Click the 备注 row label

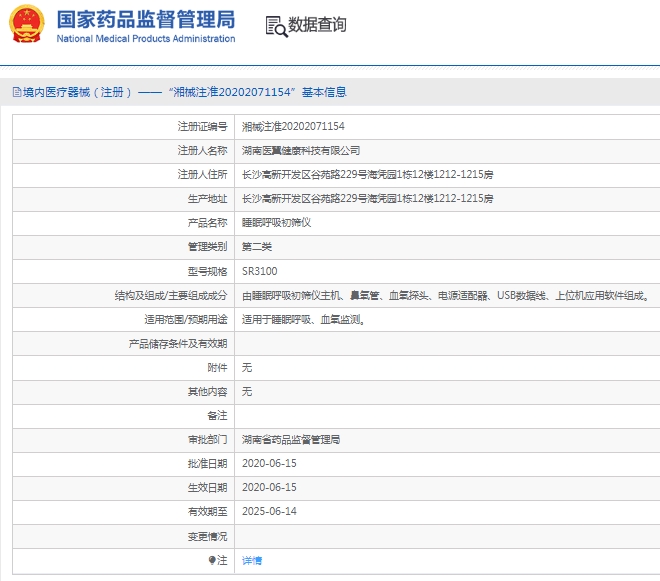coord(218,416)
